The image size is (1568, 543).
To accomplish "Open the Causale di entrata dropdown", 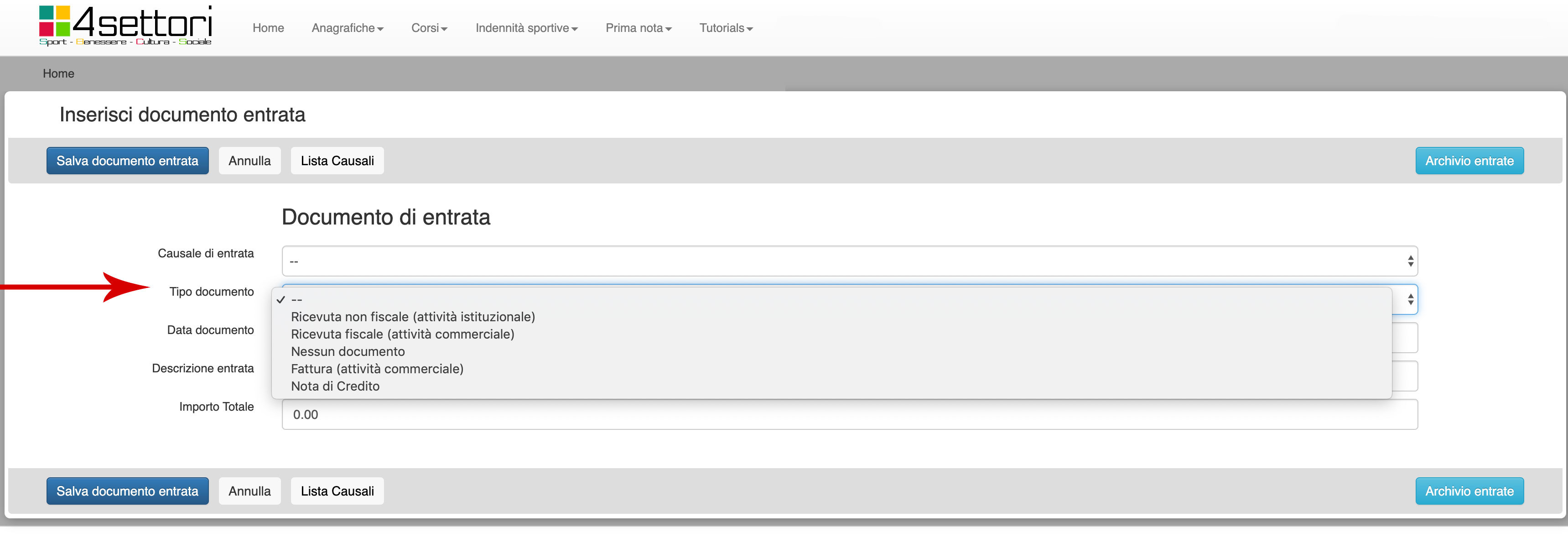I will pyautogui.click(x=849, y=261).
